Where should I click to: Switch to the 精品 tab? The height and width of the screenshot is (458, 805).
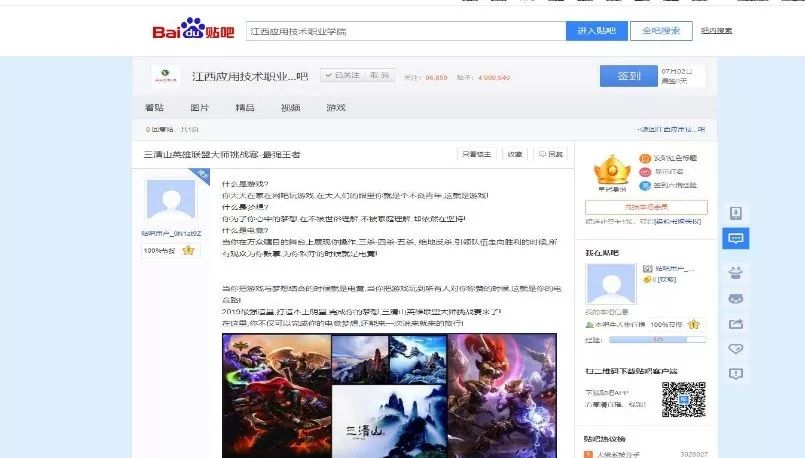[x=245, y=107]
